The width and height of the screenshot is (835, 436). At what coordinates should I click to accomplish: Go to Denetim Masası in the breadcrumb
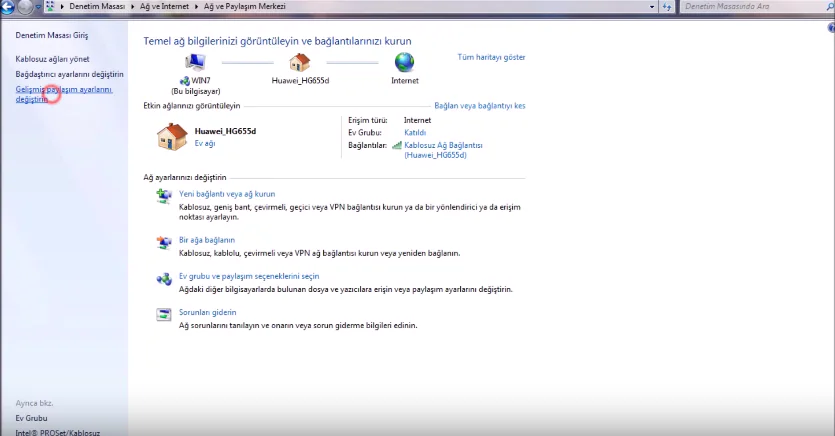(97, 6)
